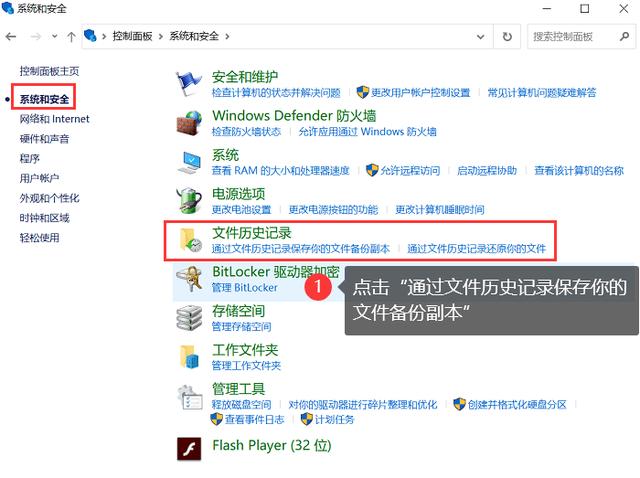Open 网络和 Internet category in sidebar
The width and height of the screenshot is (640, 478).
(54, 119)
